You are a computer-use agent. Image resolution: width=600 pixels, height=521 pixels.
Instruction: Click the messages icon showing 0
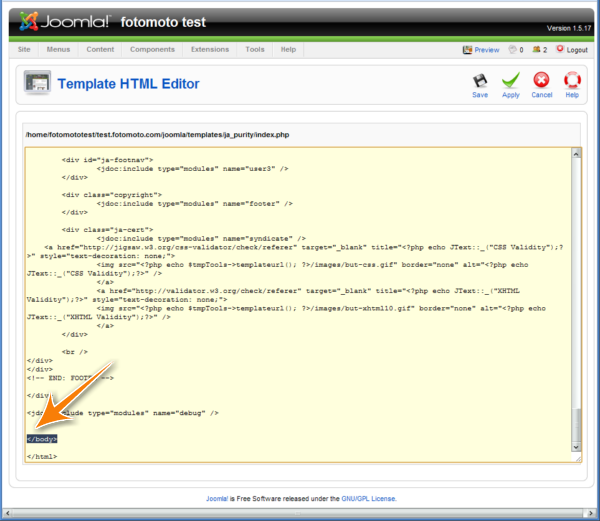pos(512,49)
